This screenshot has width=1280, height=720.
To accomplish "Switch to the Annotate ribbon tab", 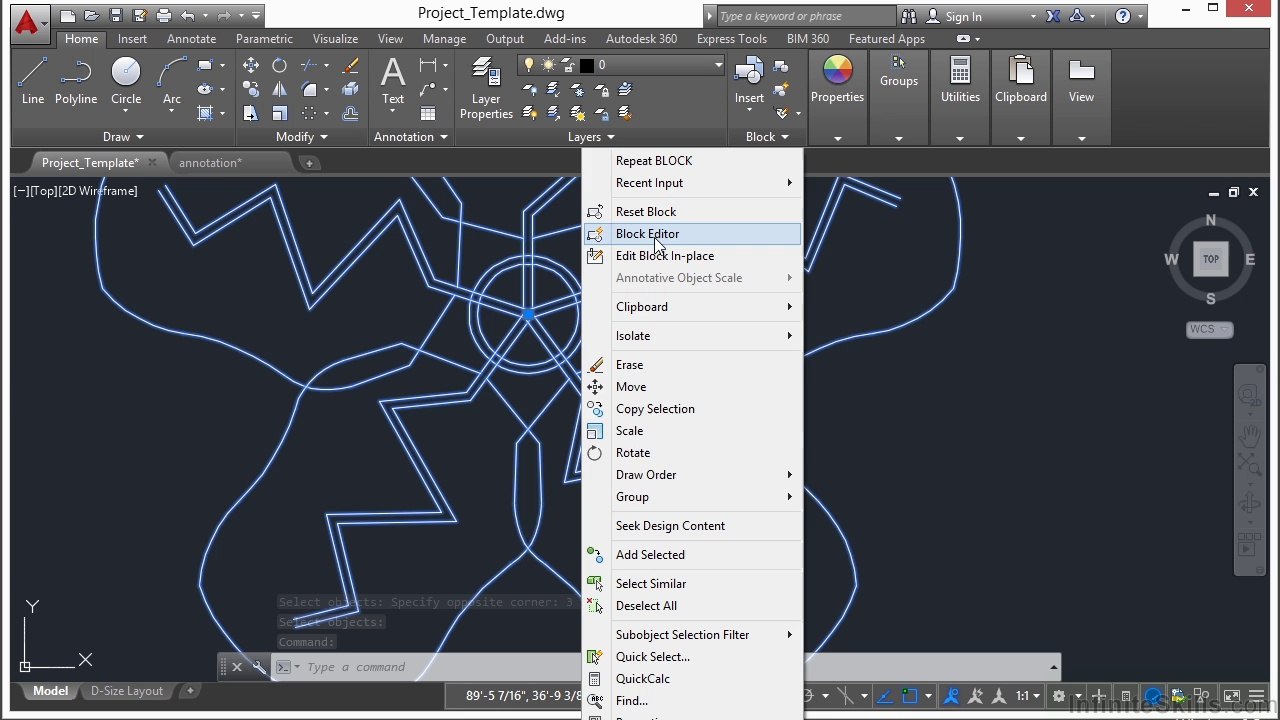I will point(191,39).
